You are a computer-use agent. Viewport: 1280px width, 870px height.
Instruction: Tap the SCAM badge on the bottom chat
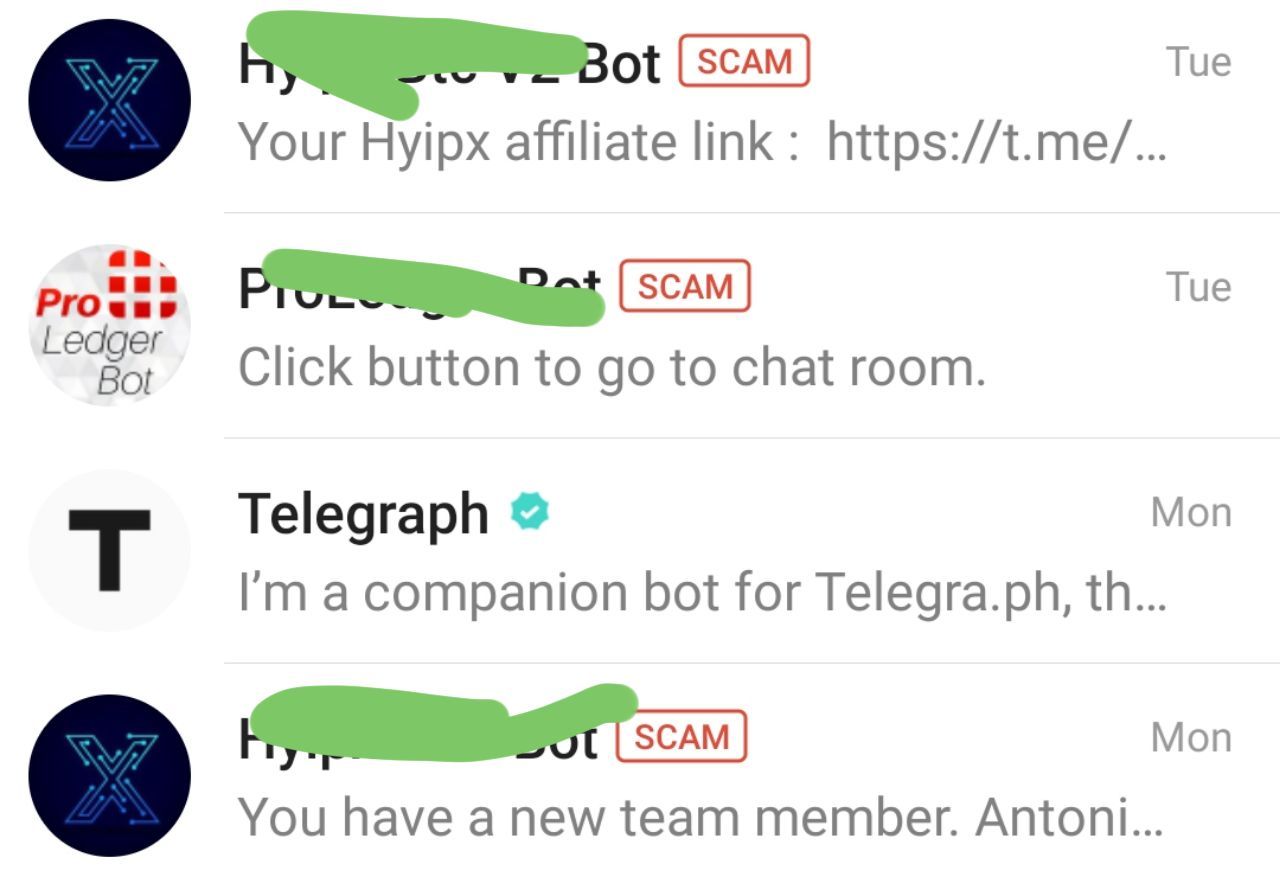681,737
